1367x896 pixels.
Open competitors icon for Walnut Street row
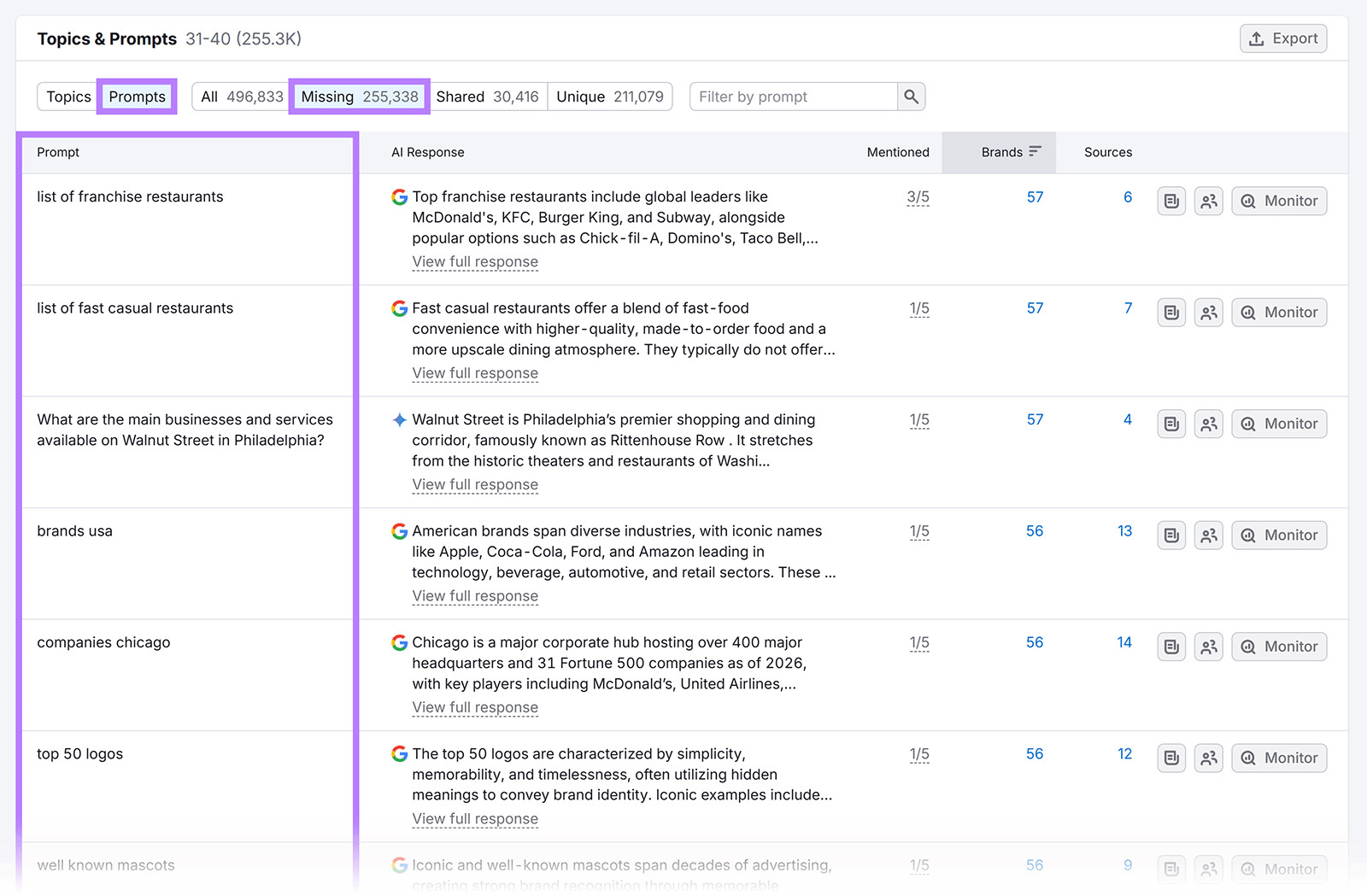[1209, 424]
